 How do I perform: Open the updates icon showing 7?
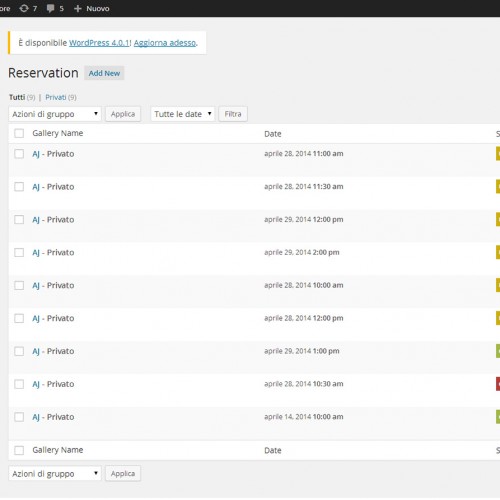(28, 8)
